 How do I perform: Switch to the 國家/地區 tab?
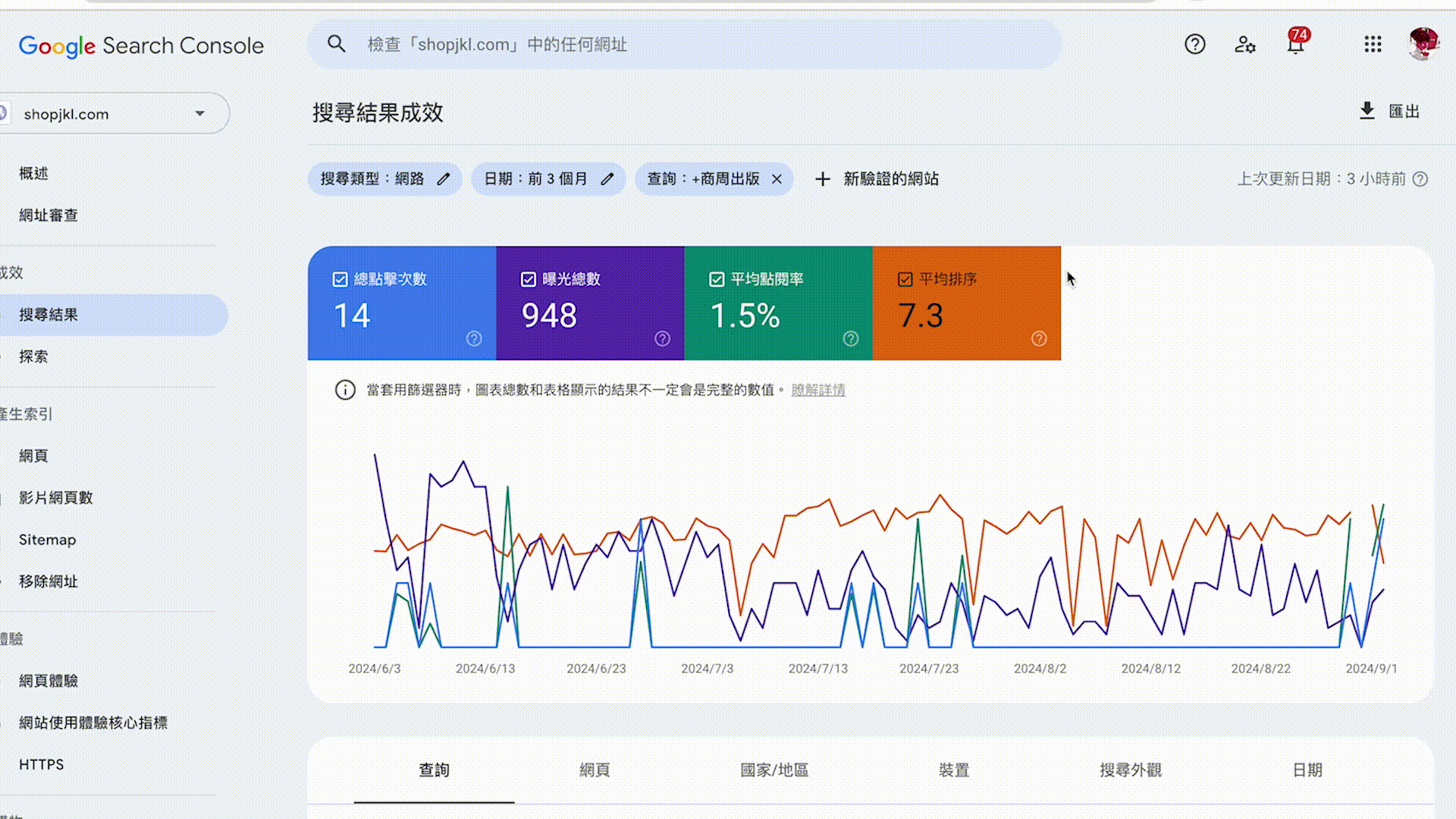[774, 770]
